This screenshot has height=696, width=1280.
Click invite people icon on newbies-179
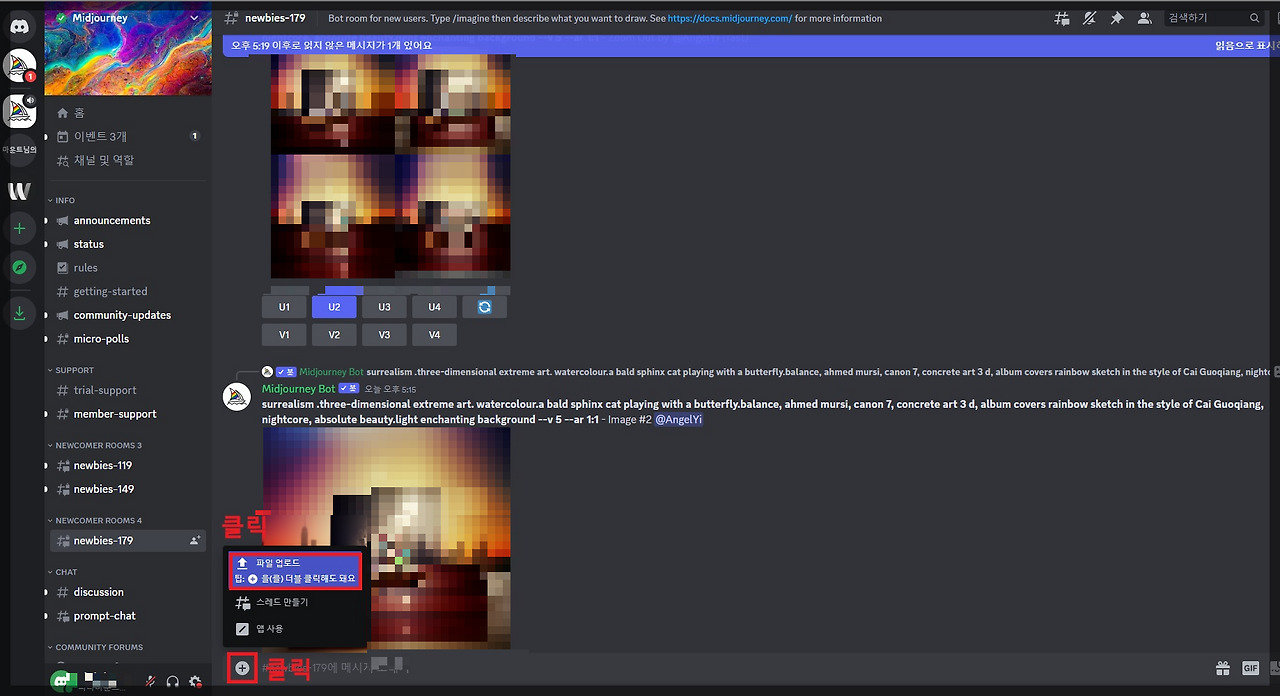(x=195, y=540)
